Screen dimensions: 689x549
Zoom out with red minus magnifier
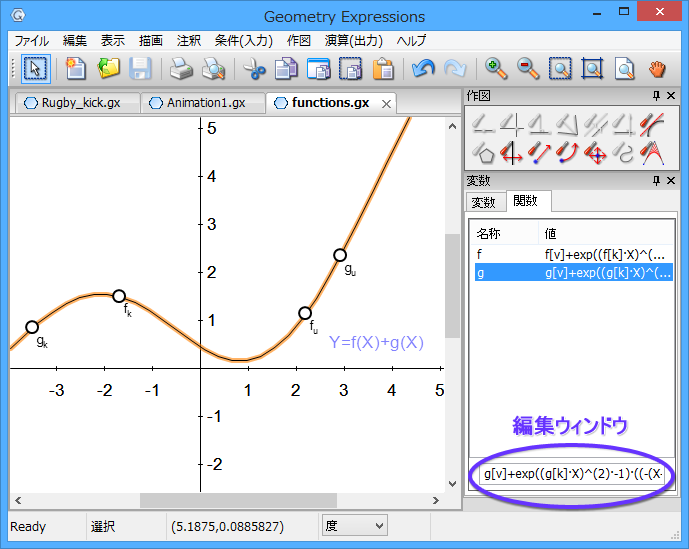pos(528,69)
